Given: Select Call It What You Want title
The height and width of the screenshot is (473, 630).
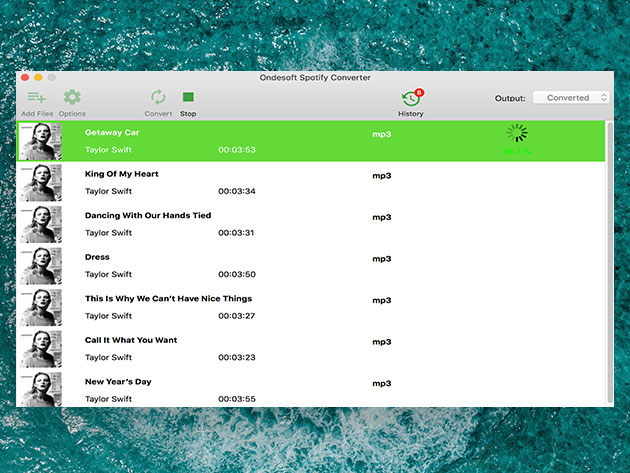Looking at the screenshot, I should pos(131,340).
